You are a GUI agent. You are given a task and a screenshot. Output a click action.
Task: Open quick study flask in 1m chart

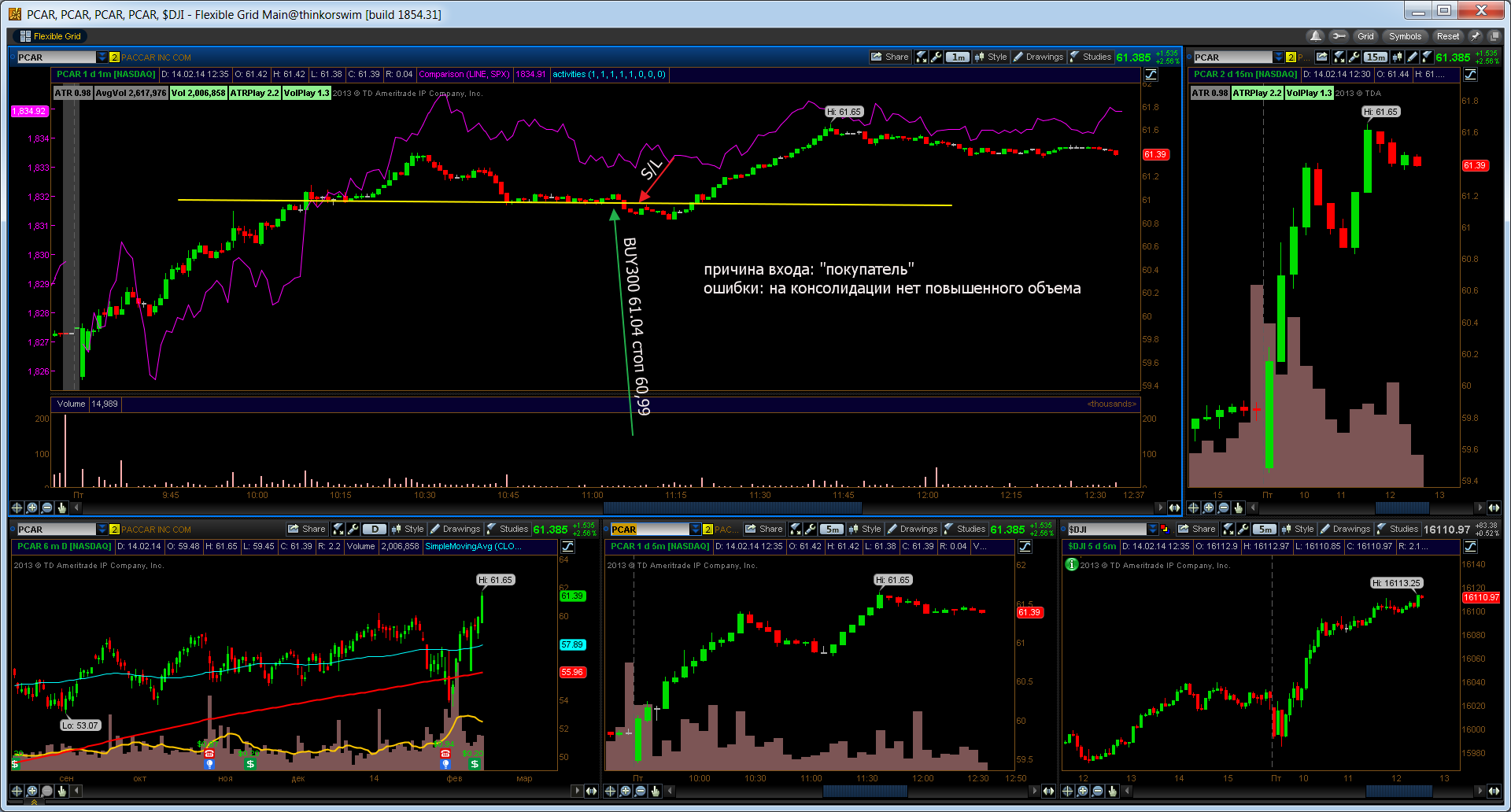pos(921,57)
